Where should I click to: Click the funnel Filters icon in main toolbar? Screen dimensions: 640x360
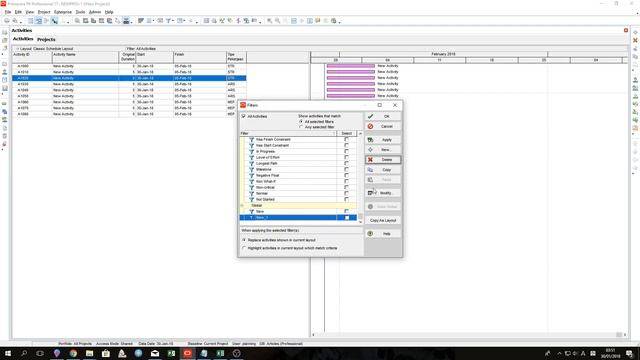(168, 21)
